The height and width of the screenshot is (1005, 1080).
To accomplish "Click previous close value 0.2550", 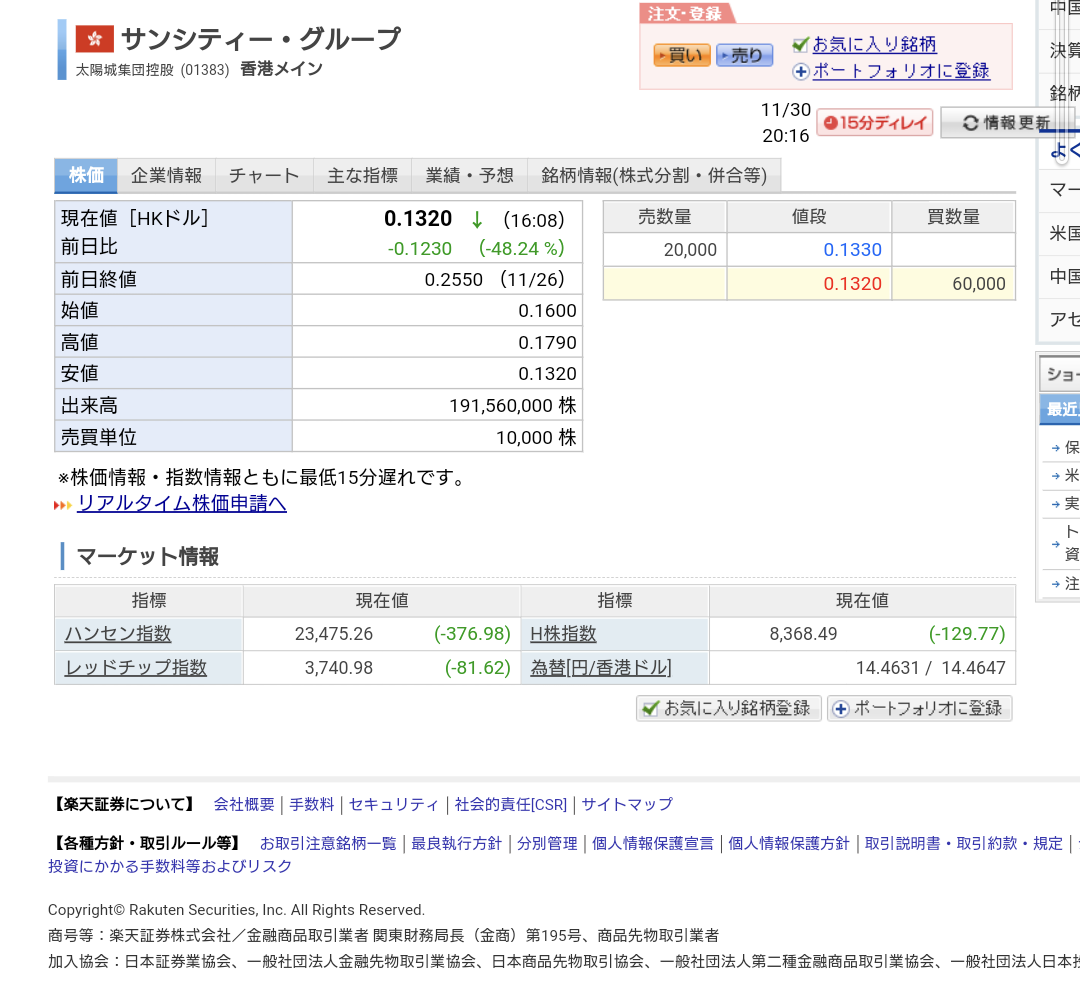I will click(453, 280).
